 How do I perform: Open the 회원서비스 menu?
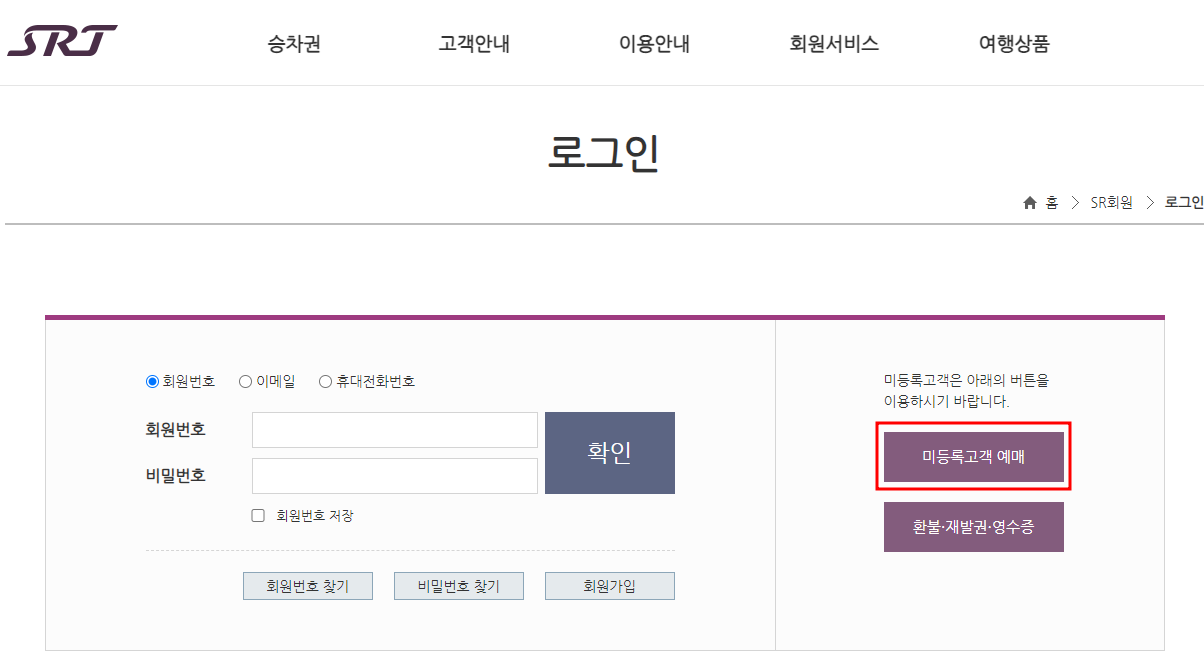(834, 44)
